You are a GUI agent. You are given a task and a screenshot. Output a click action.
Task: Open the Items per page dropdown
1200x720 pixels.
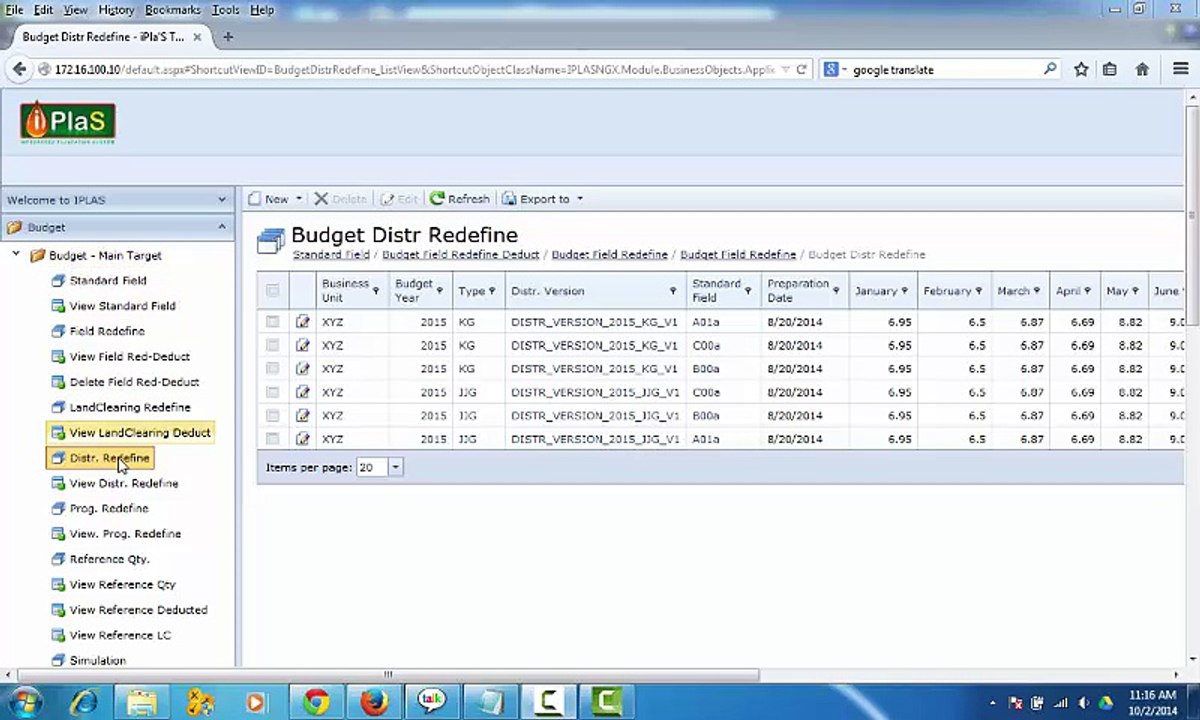click(395, 467)
